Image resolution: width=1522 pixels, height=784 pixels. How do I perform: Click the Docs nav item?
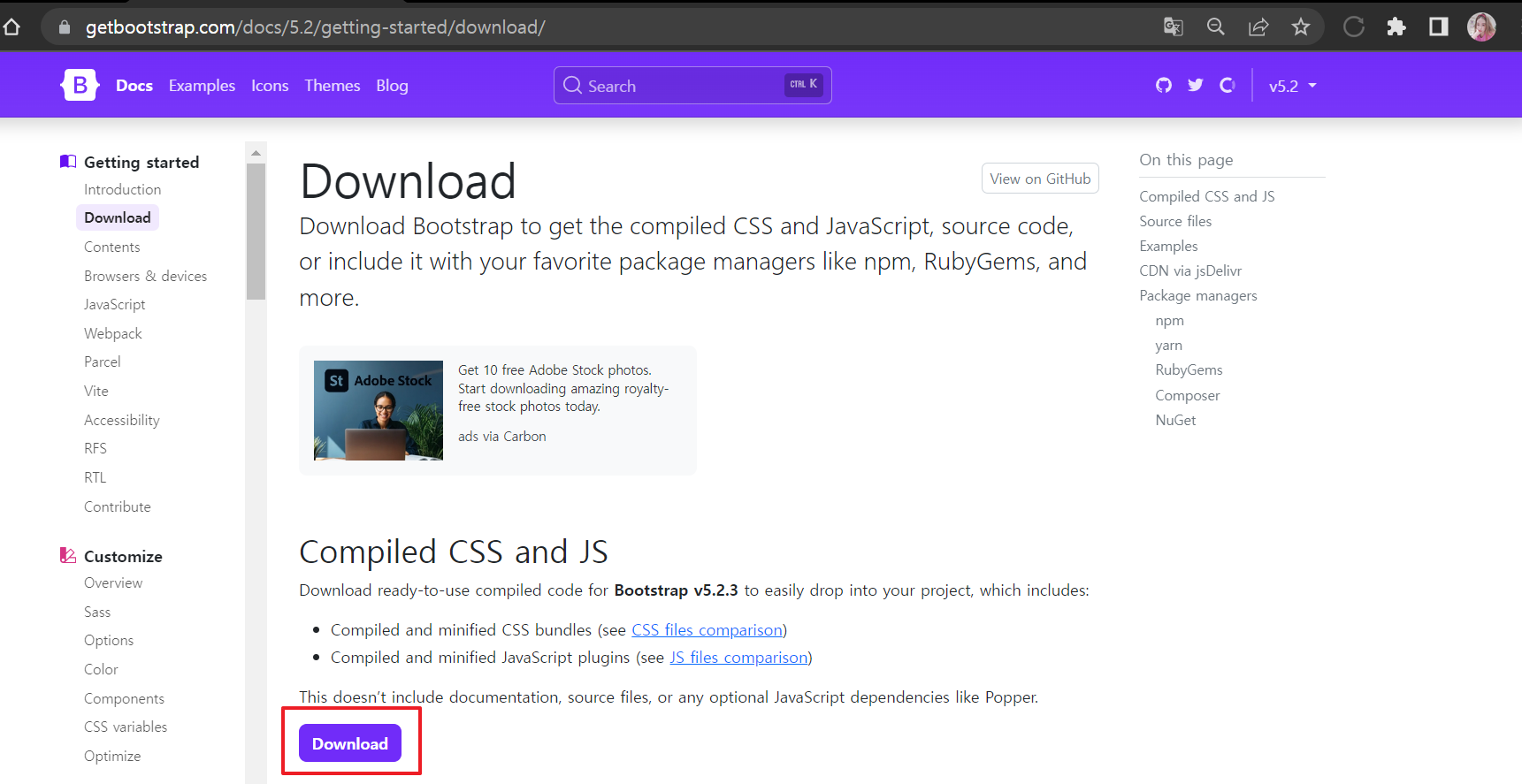pyautogui.click(x=134, y=86)
